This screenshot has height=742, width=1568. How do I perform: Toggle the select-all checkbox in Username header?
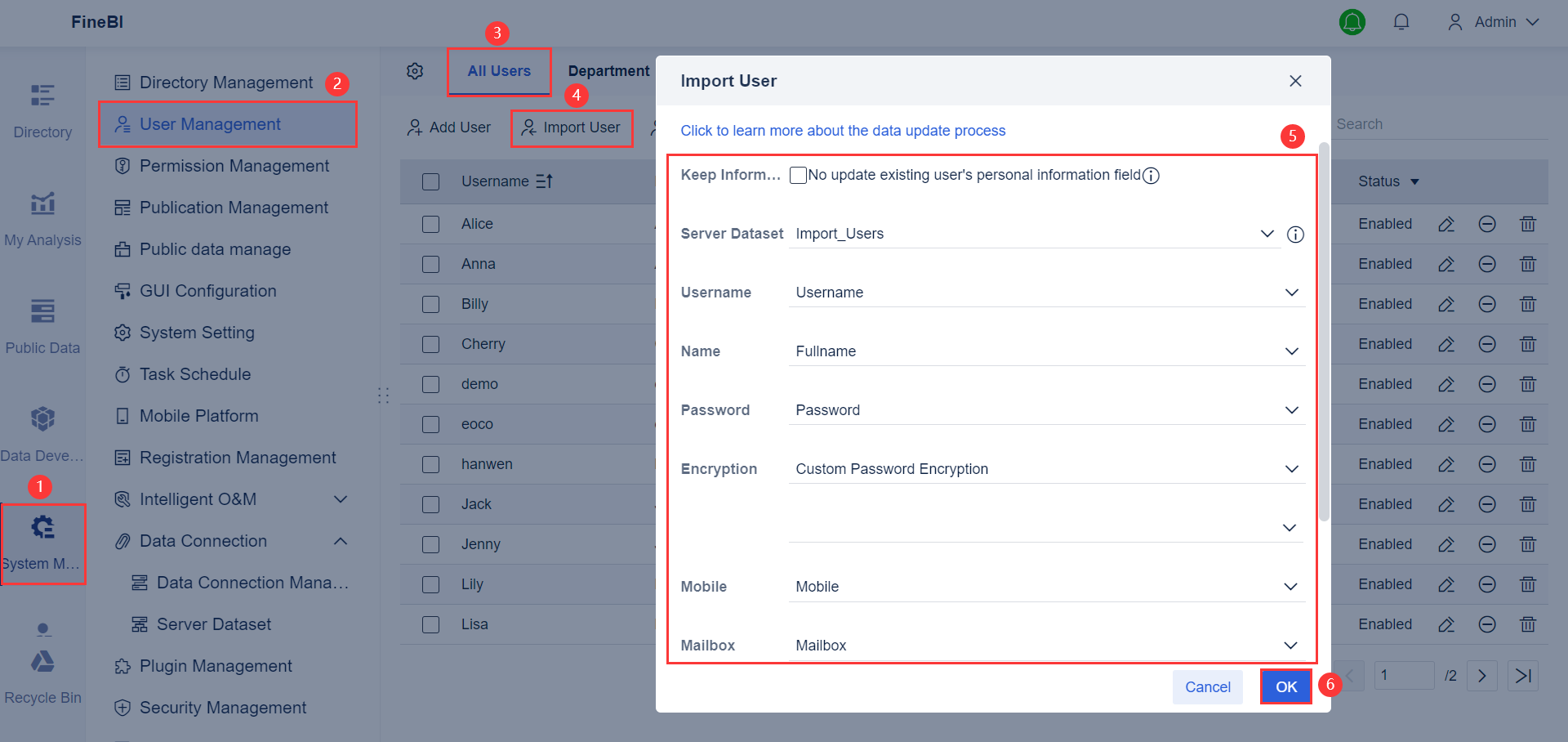[x=431, y=181]
